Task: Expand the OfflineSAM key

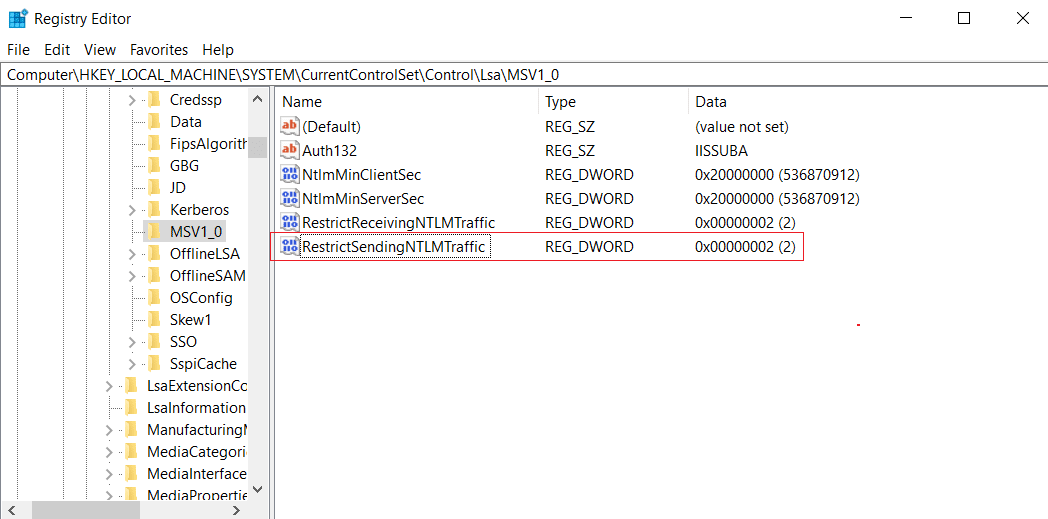Action: coord(132,276)
